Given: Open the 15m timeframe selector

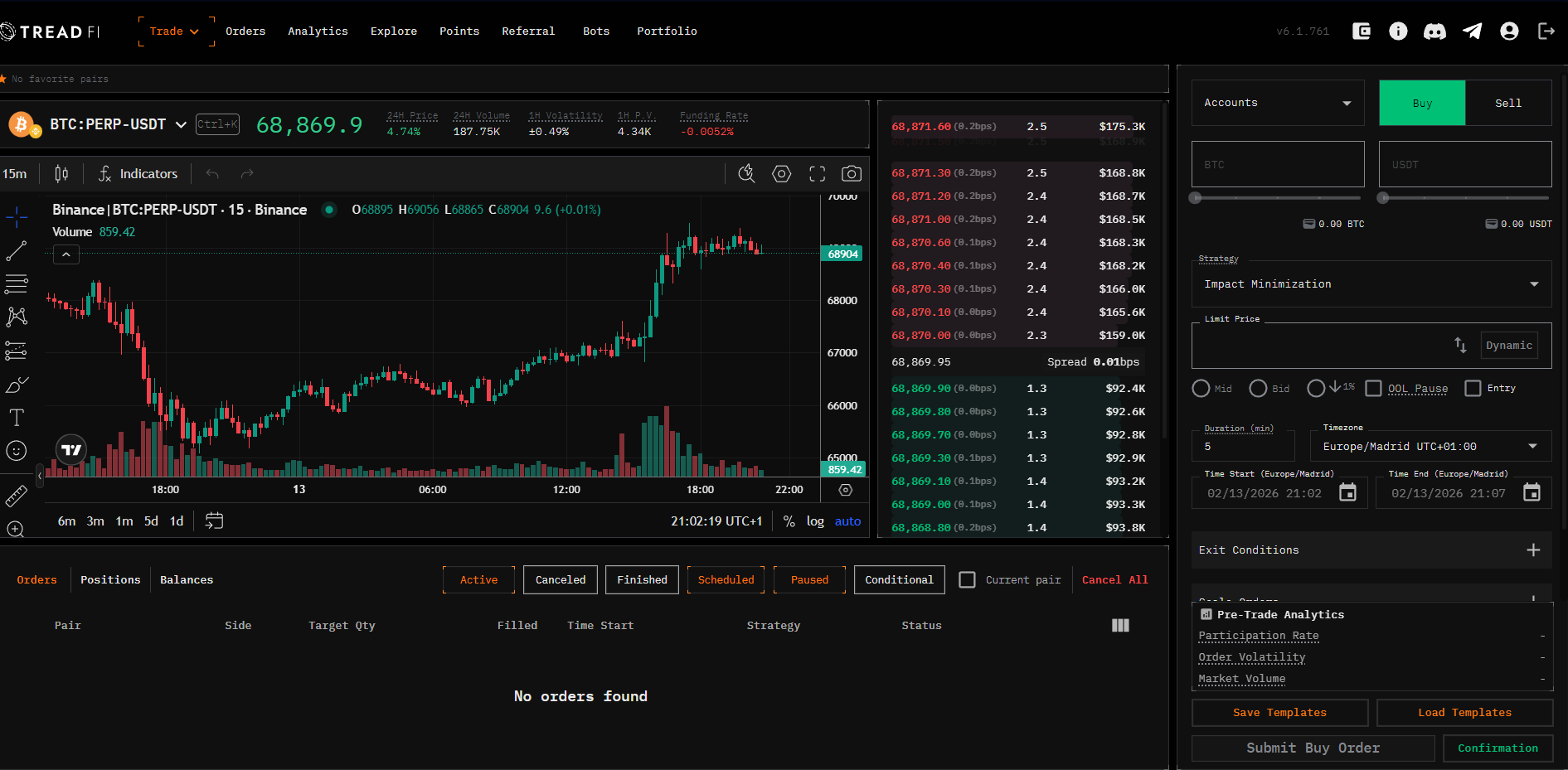Looking at the screenshot, I should pos(15,174).
